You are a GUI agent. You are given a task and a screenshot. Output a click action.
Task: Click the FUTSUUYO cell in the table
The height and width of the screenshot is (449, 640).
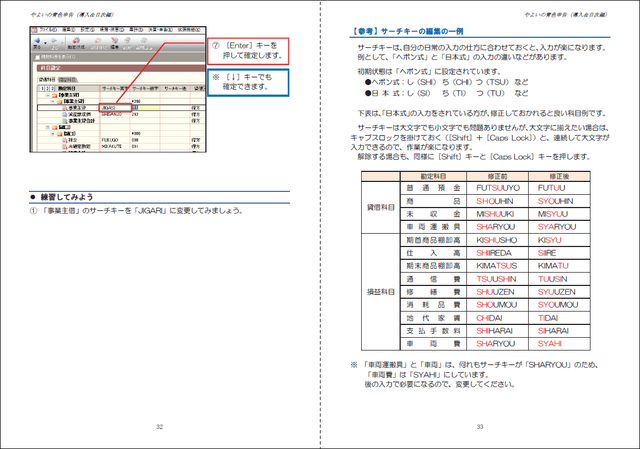point(498,188)
